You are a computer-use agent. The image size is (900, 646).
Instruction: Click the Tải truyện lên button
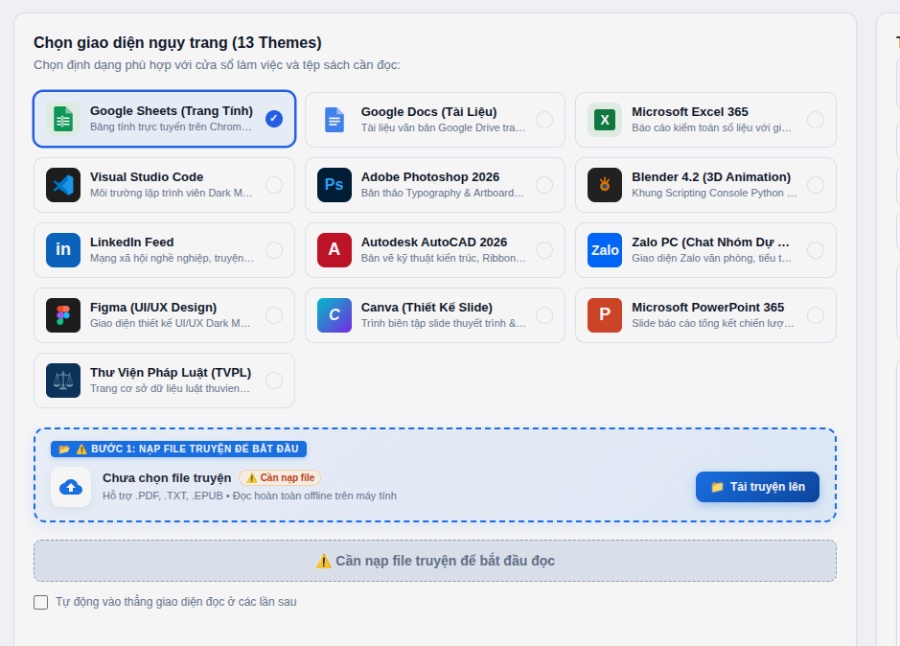(757, 487)
